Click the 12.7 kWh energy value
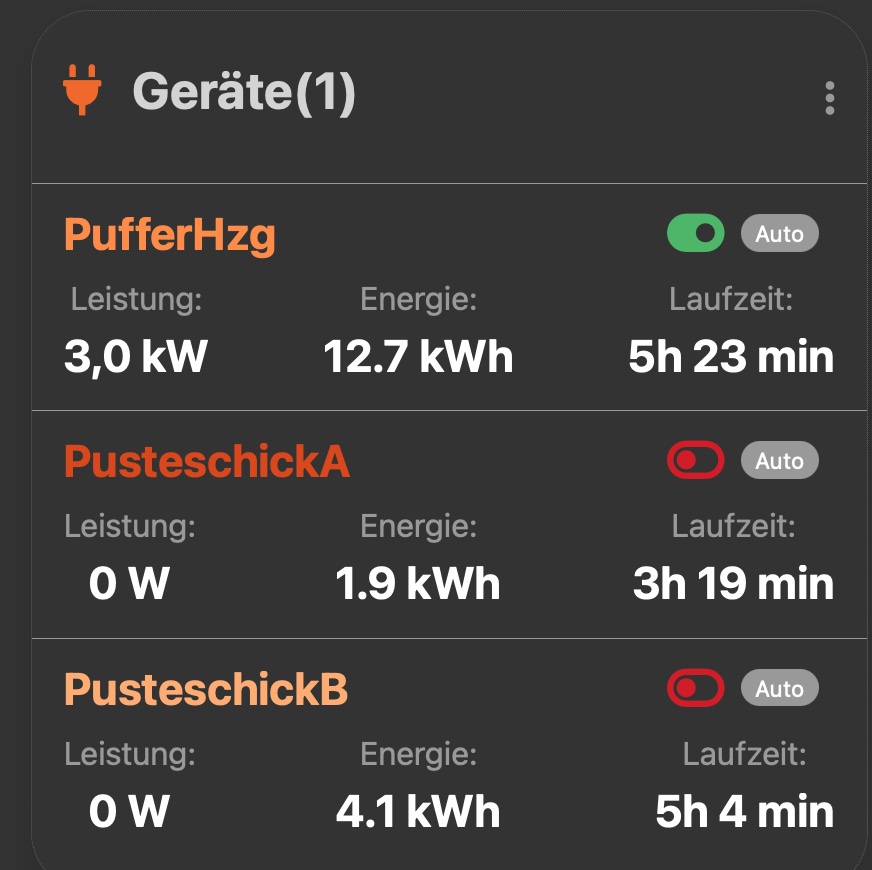 click(418, 357)
